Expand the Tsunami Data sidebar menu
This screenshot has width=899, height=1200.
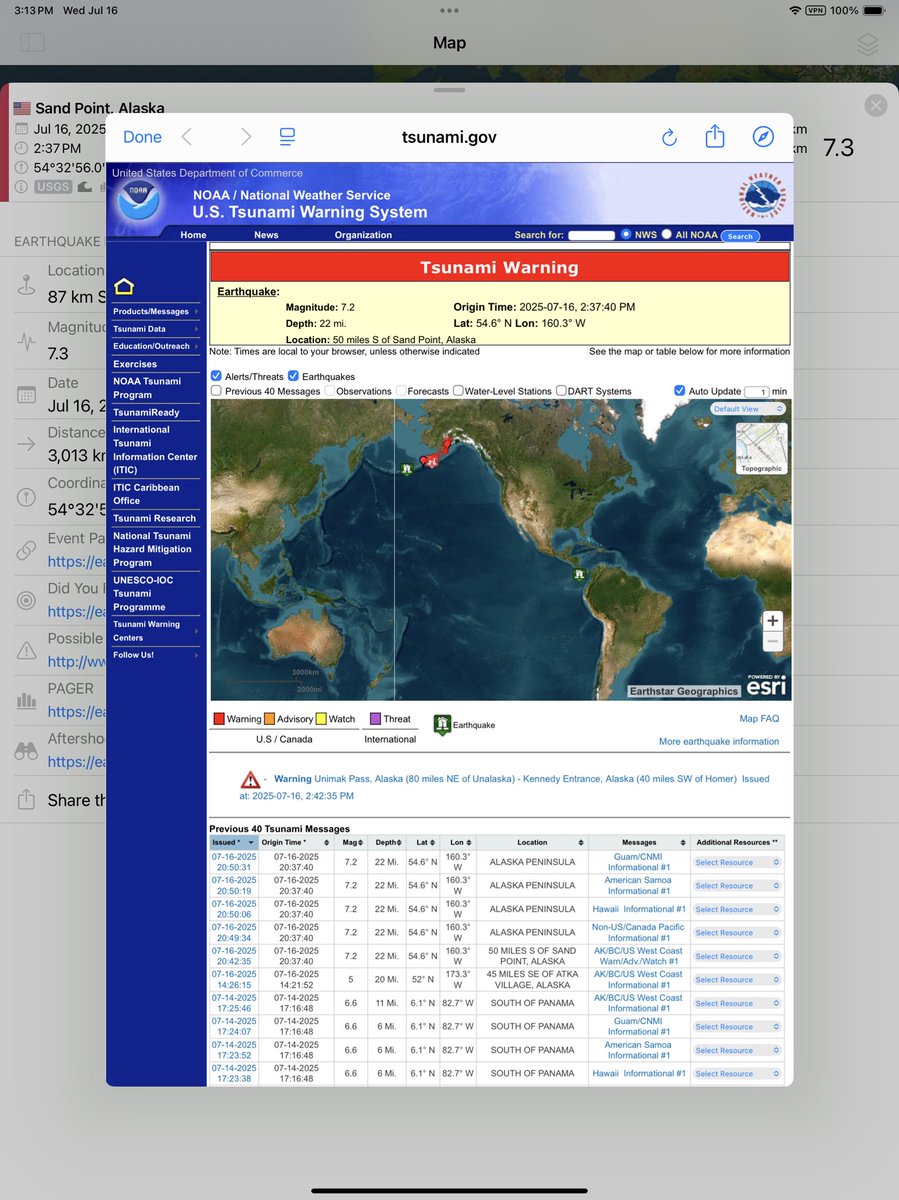point(154,329)
